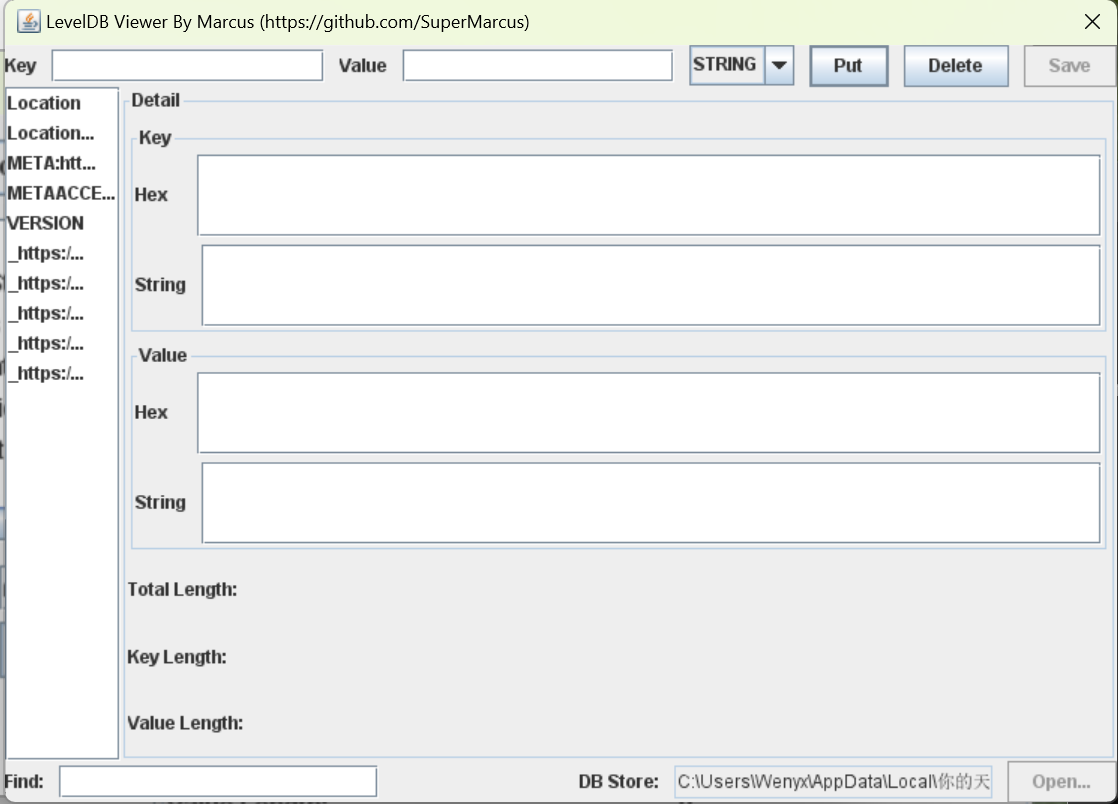1118x804 pixels.
Task: Select STRING in the type combo box
Action: 726,65
